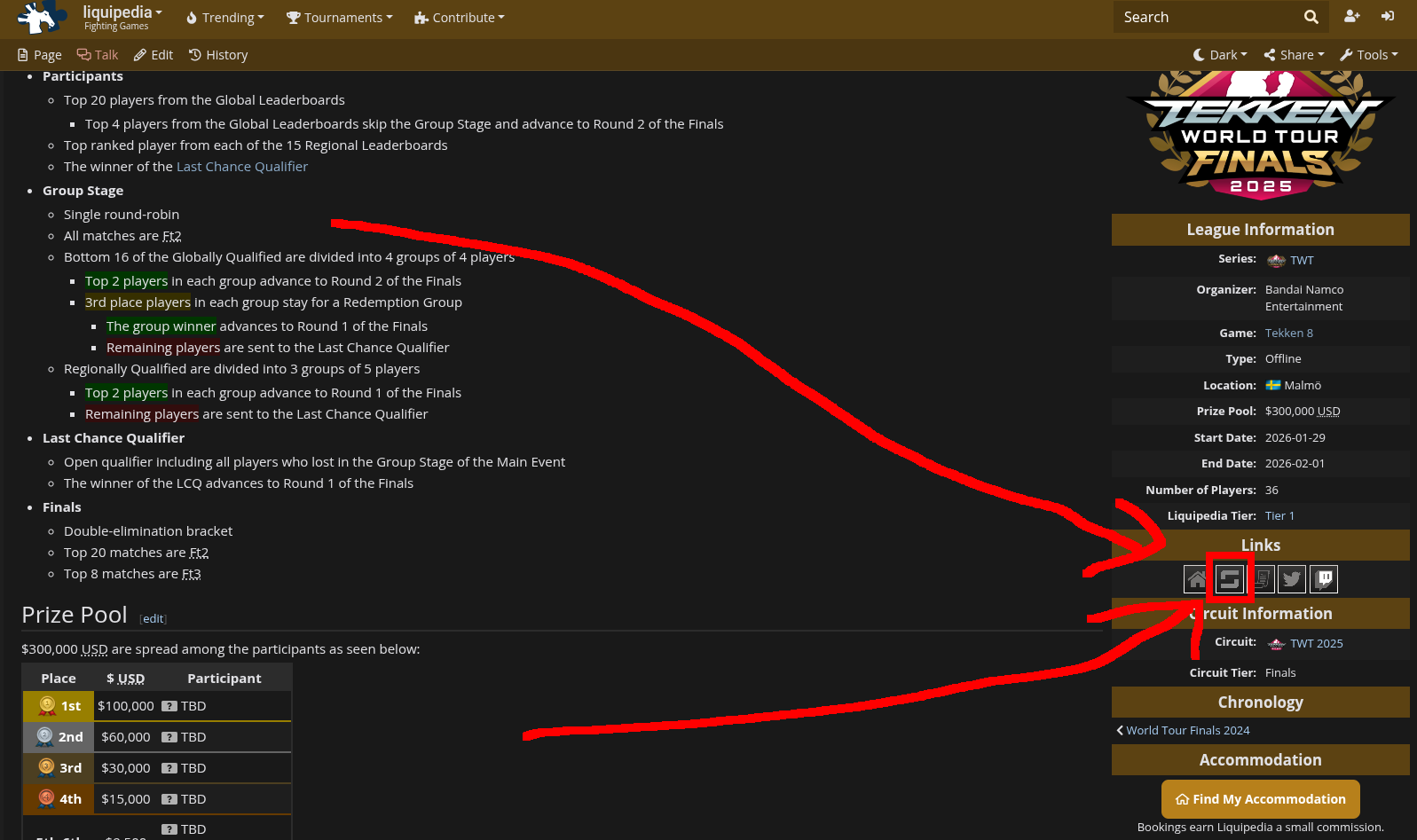Click the bronze medal icon for 3rd
Image resolution: width=1417 pixels, height=840 pixels.
46,767
